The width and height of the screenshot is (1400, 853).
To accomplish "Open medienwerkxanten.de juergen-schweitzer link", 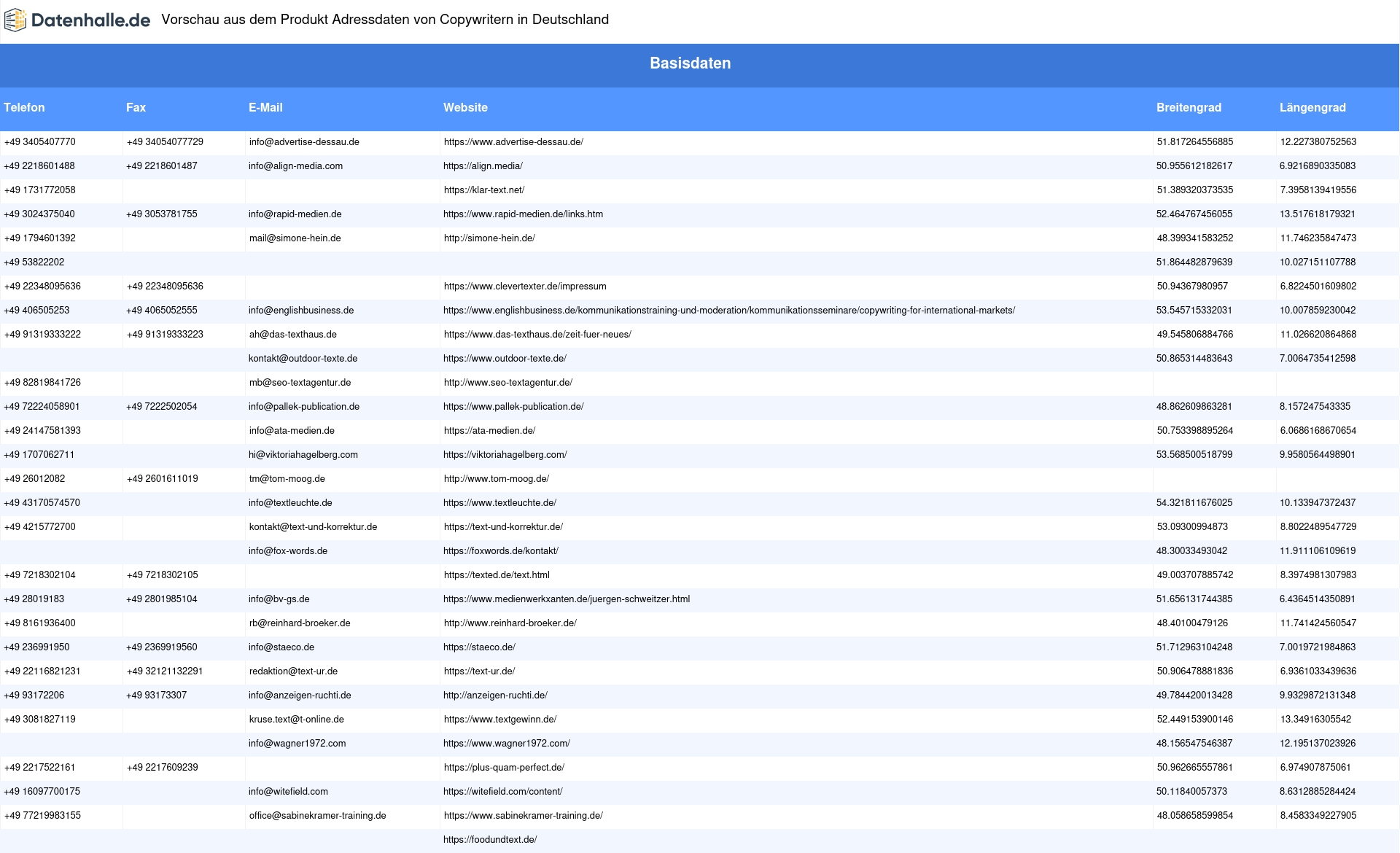I will [x=567, y=599].
